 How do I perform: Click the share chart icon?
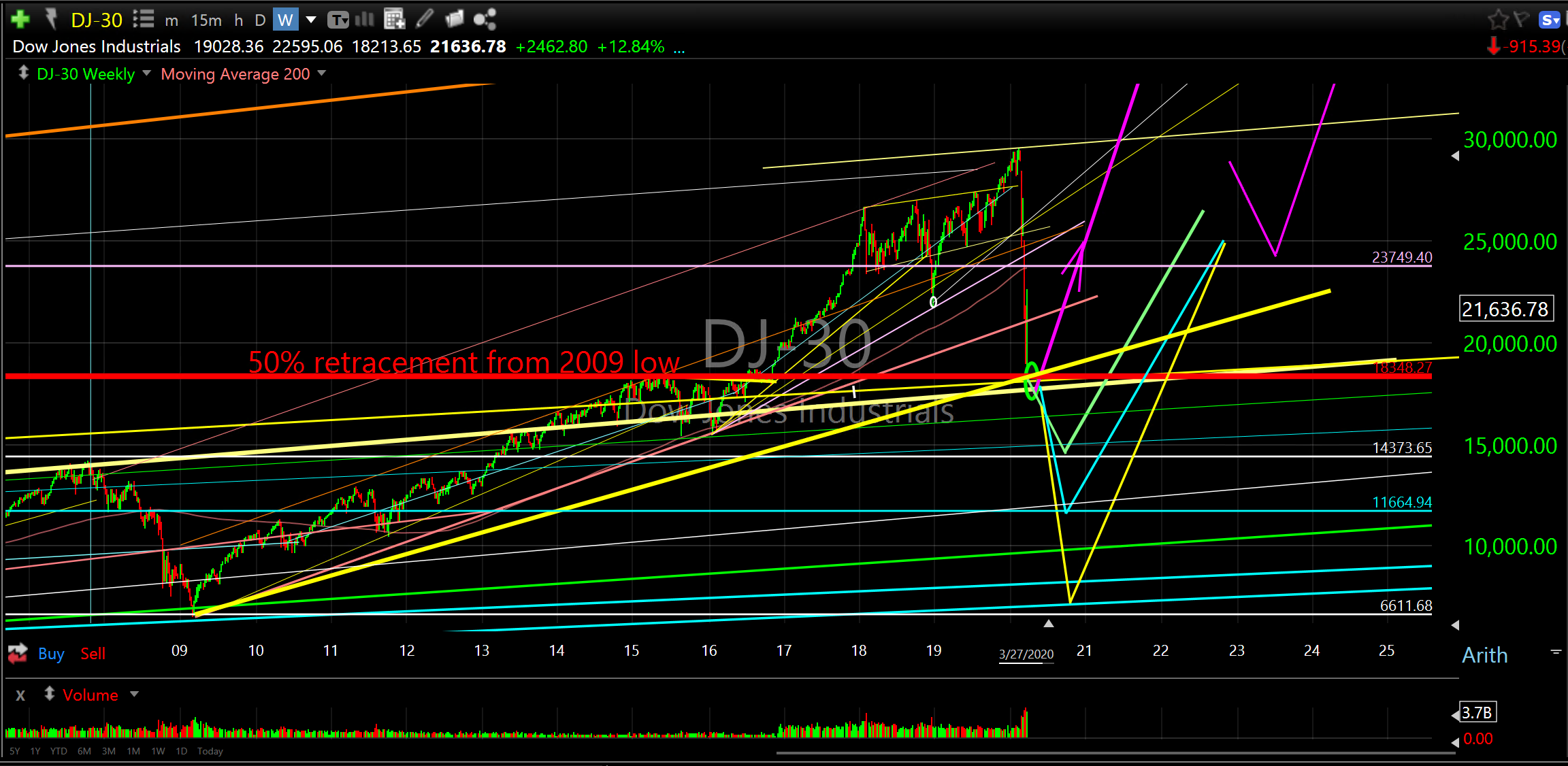coord(485,19)
